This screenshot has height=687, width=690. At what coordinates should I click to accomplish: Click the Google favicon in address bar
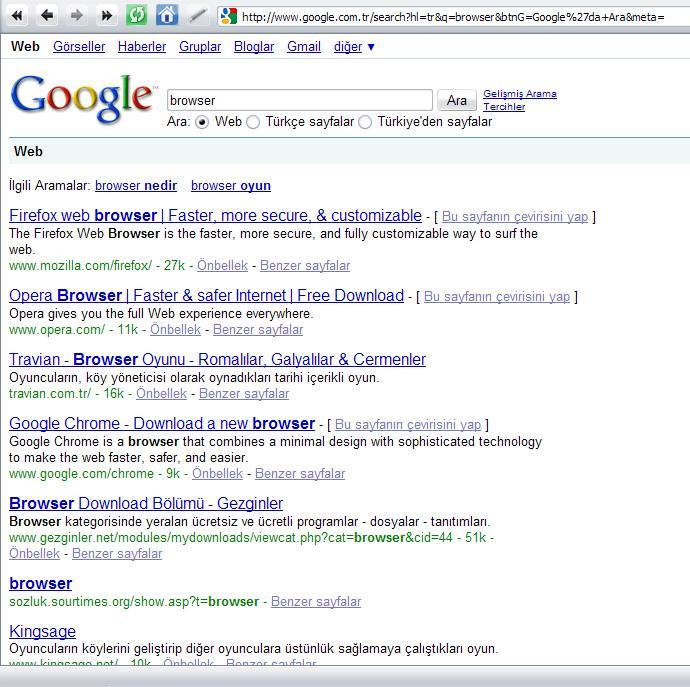[228, 17]
